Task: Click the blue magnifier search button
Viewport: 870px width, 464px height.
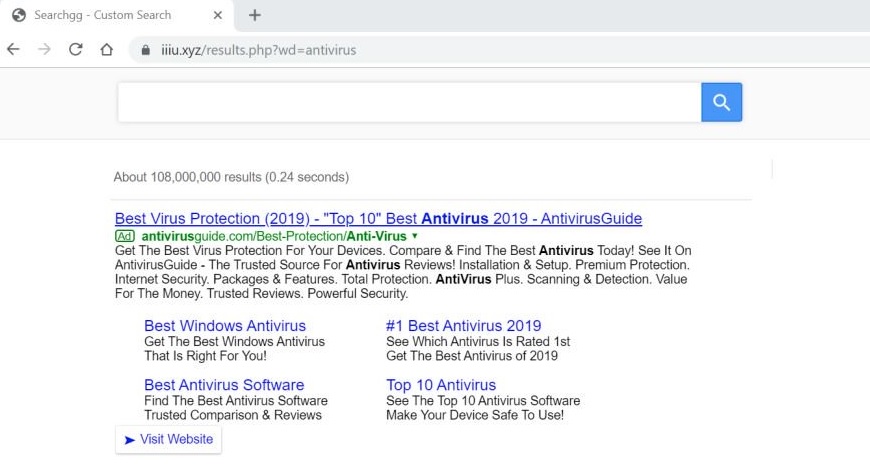Action: point(721,102)
